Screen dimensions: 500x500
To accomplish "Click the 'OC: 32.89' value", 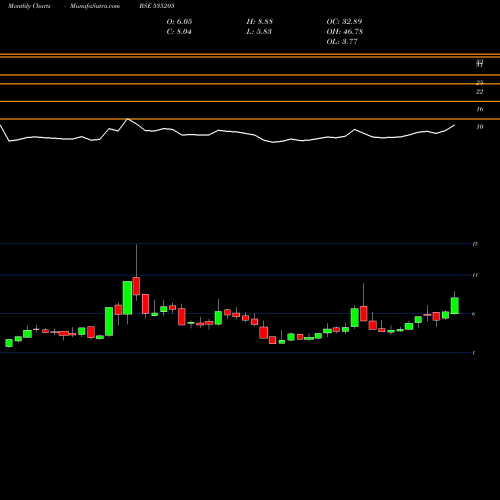I will pyautogui.click(x=344, y=22).
